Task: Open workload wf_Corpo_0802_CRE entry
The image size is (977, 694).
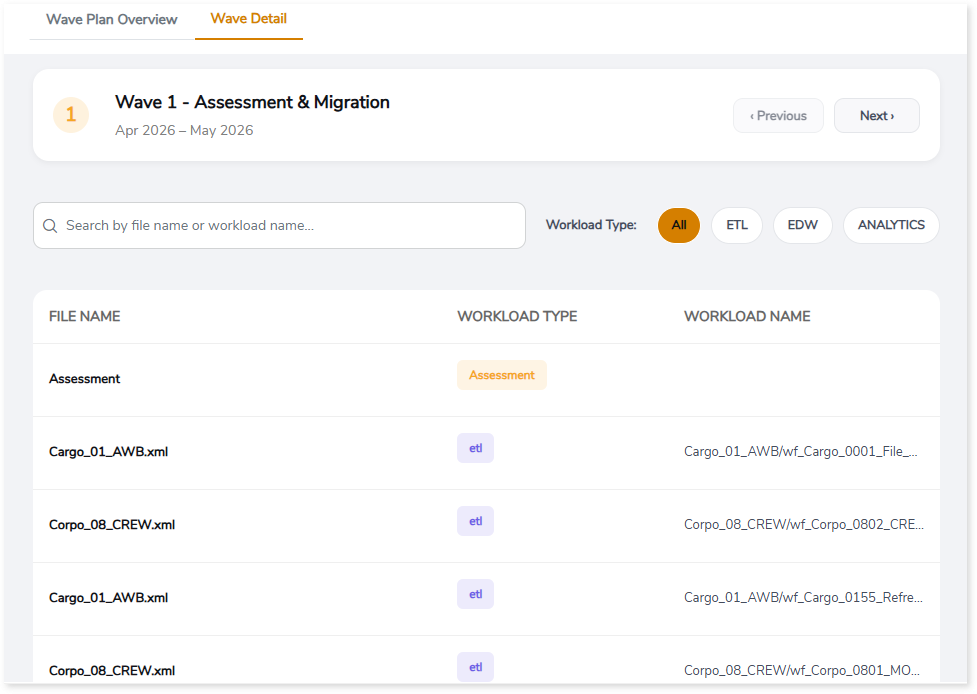Action: [x=803, y=525]
